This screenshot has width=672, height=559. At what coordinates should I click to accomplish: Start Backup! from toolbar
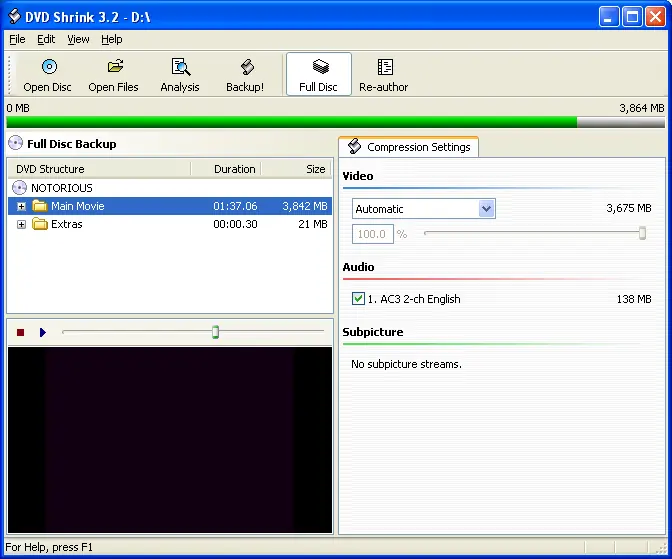(245, 75)
